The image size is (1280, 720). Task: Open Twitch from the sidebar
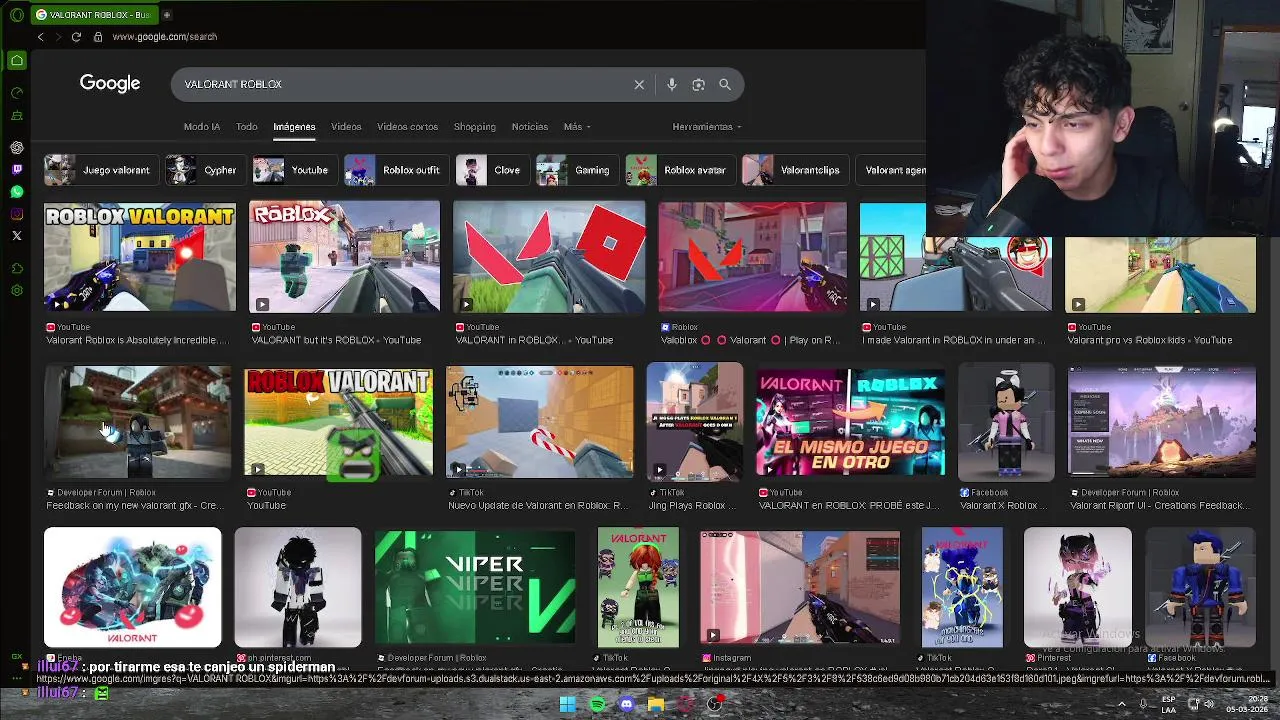17,170
